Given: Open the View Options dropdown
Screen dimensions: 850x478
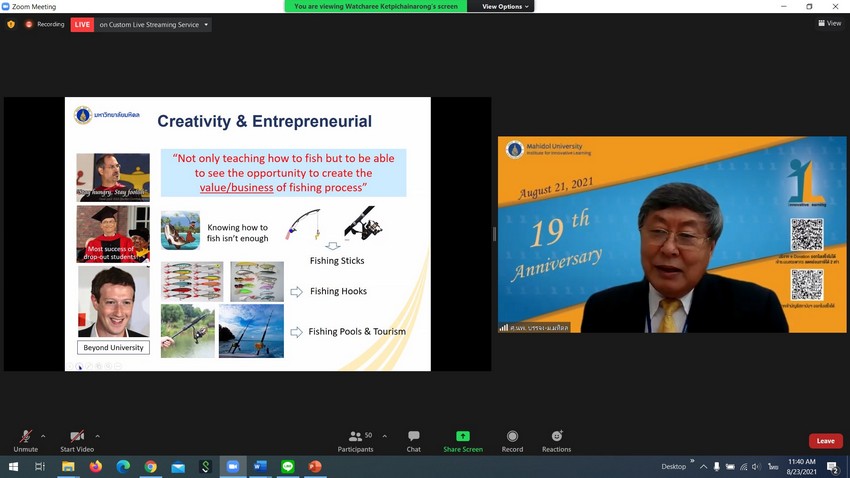Looking at the screenshot, I should click(505, 6).
